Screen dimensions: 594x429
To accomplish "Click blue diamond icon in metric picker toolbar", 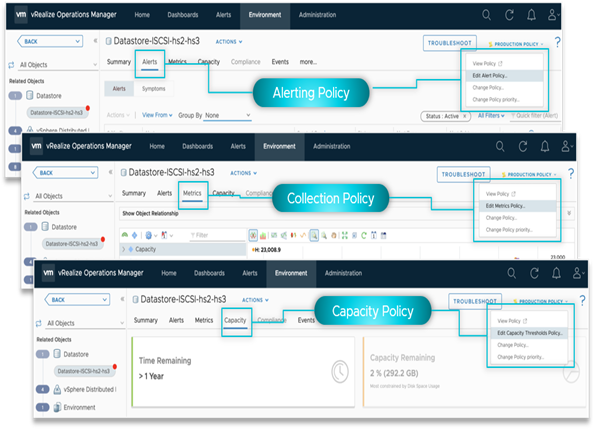I will point(134,235).
